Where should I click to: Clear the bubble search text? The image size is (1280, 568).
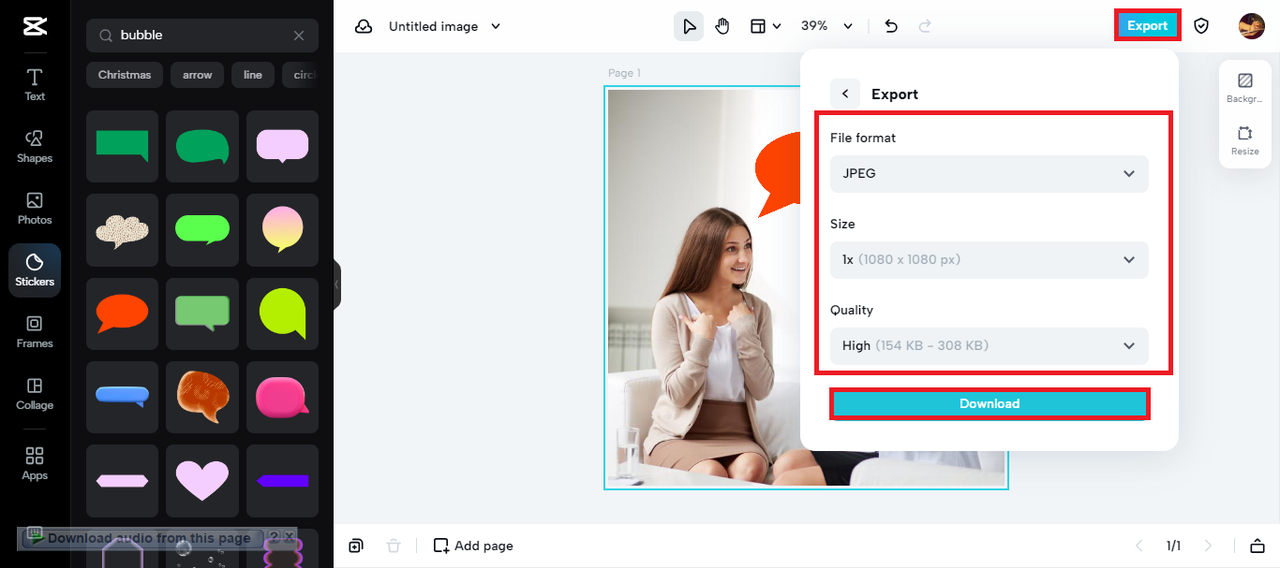tap(299, 35)
